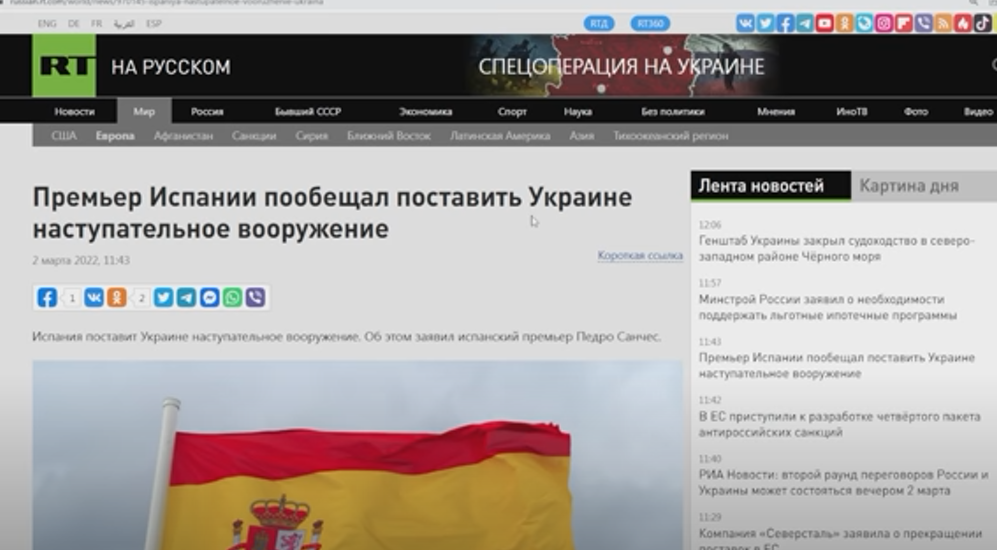Image resolution: width=997 pixels, height=550 pixels.
Task: Select the Лента новостей tab
Action: pyautogui.click(x=761, y=186)
